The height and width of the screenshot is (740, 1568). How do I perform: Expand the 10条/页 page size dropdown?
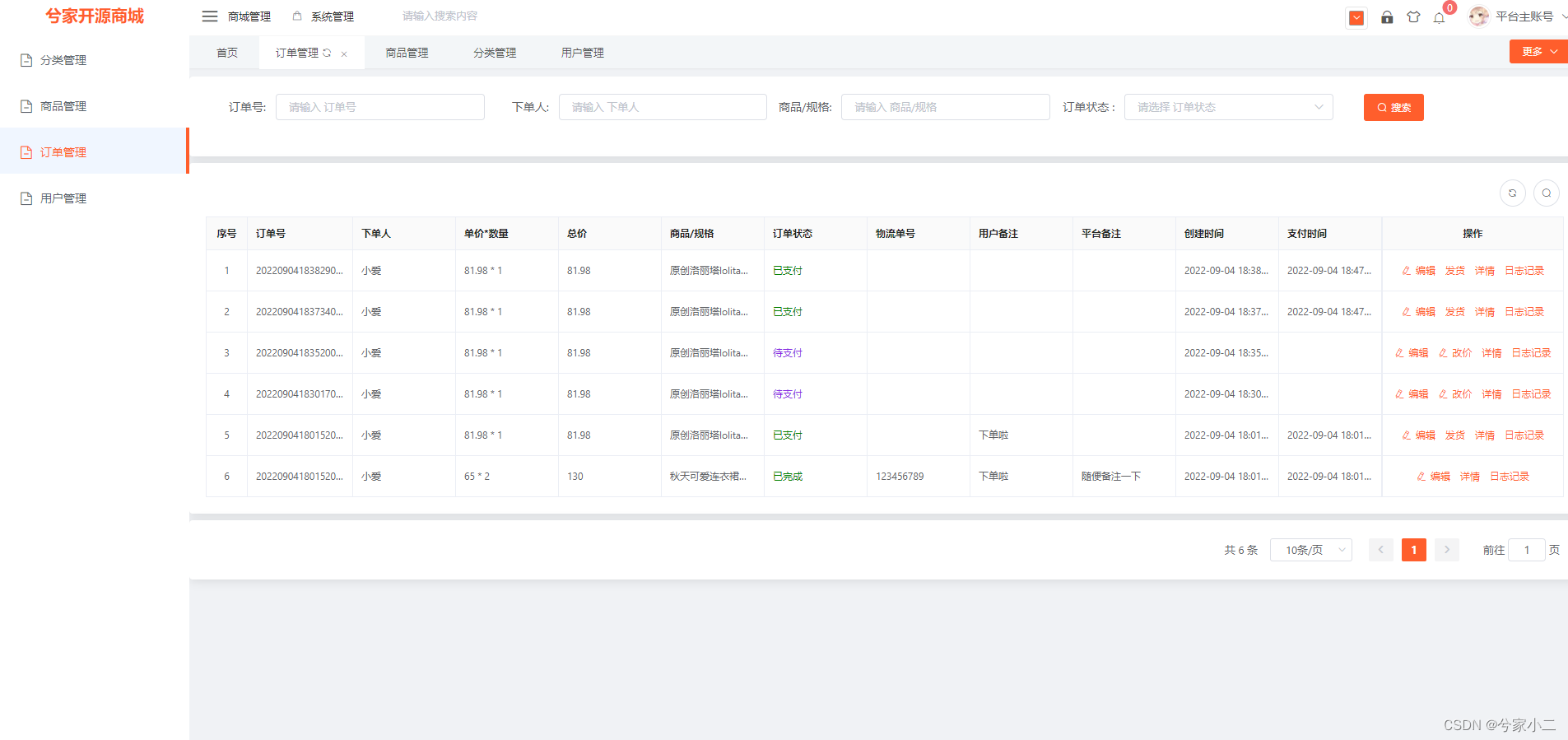pyautogui.click(x=1311, y=550)
